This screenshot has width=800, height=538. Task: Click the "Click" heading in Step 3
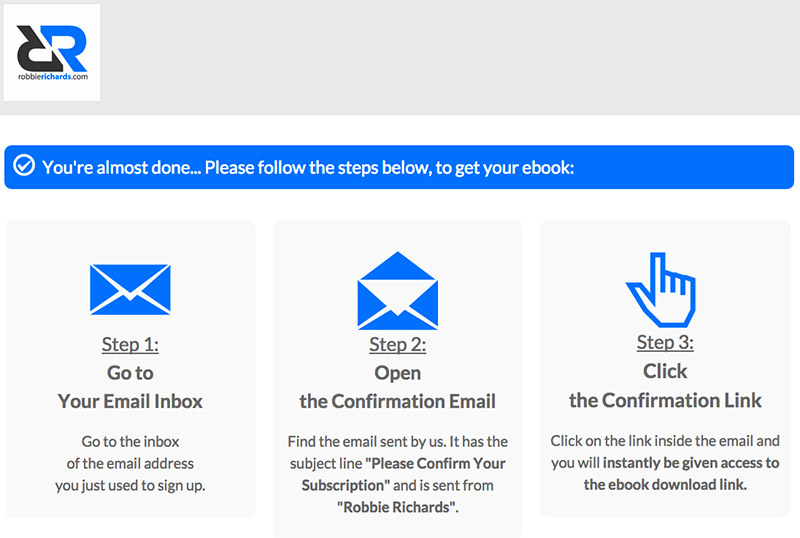point(665,371)
